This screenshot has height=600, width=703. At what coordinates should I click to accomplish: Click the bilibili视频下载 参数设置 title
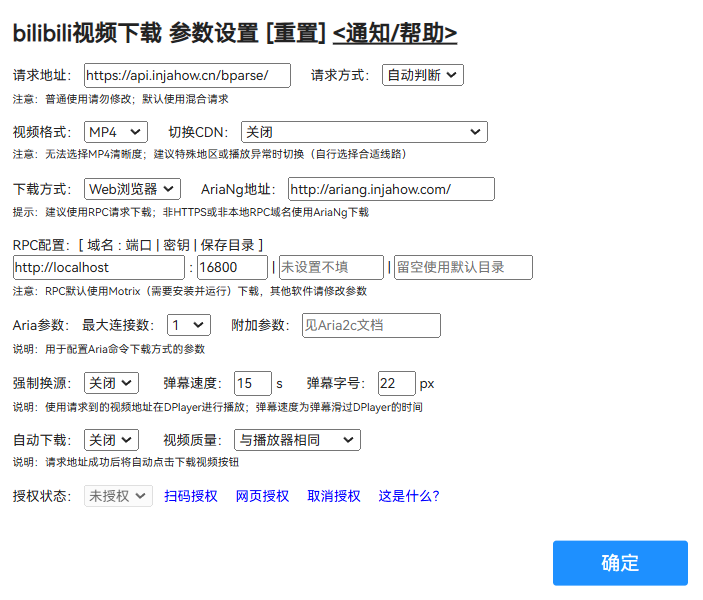[x=135, y=33]
